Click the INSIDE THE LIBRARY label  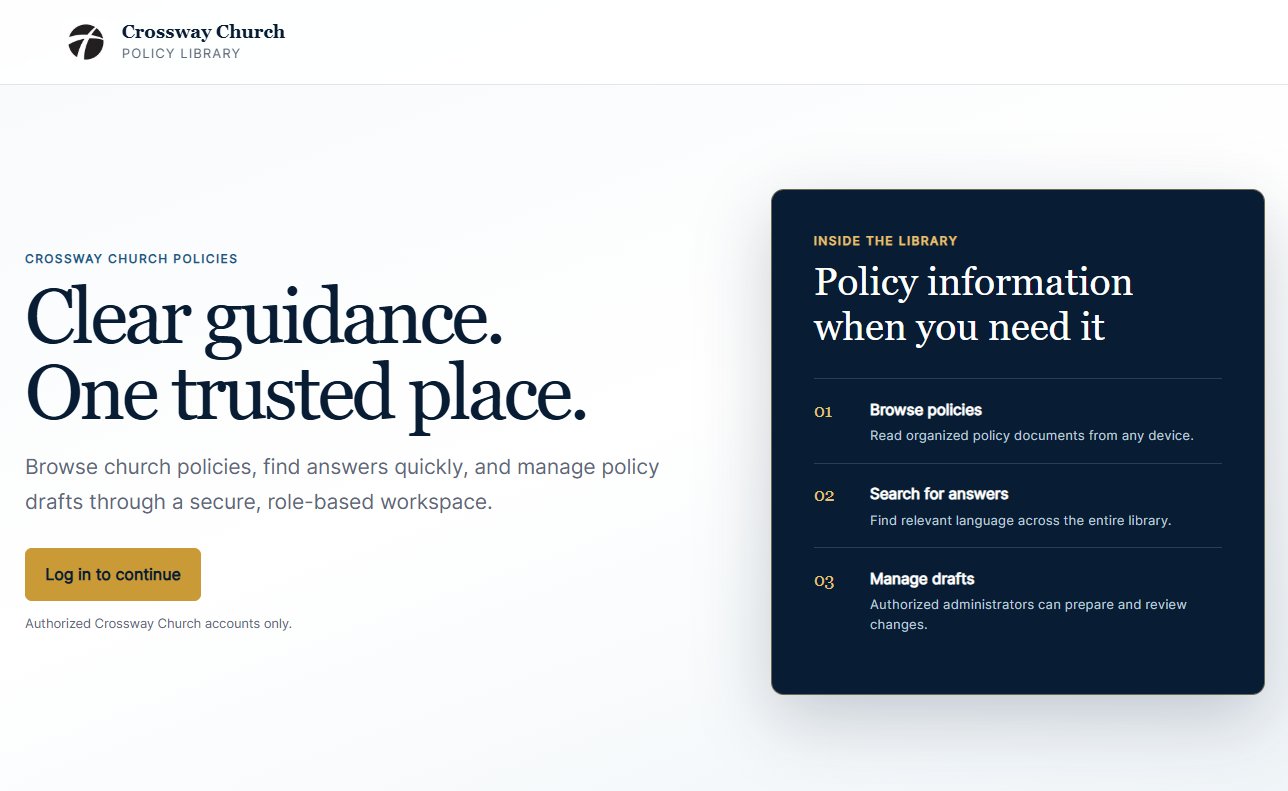click(885, 241)
